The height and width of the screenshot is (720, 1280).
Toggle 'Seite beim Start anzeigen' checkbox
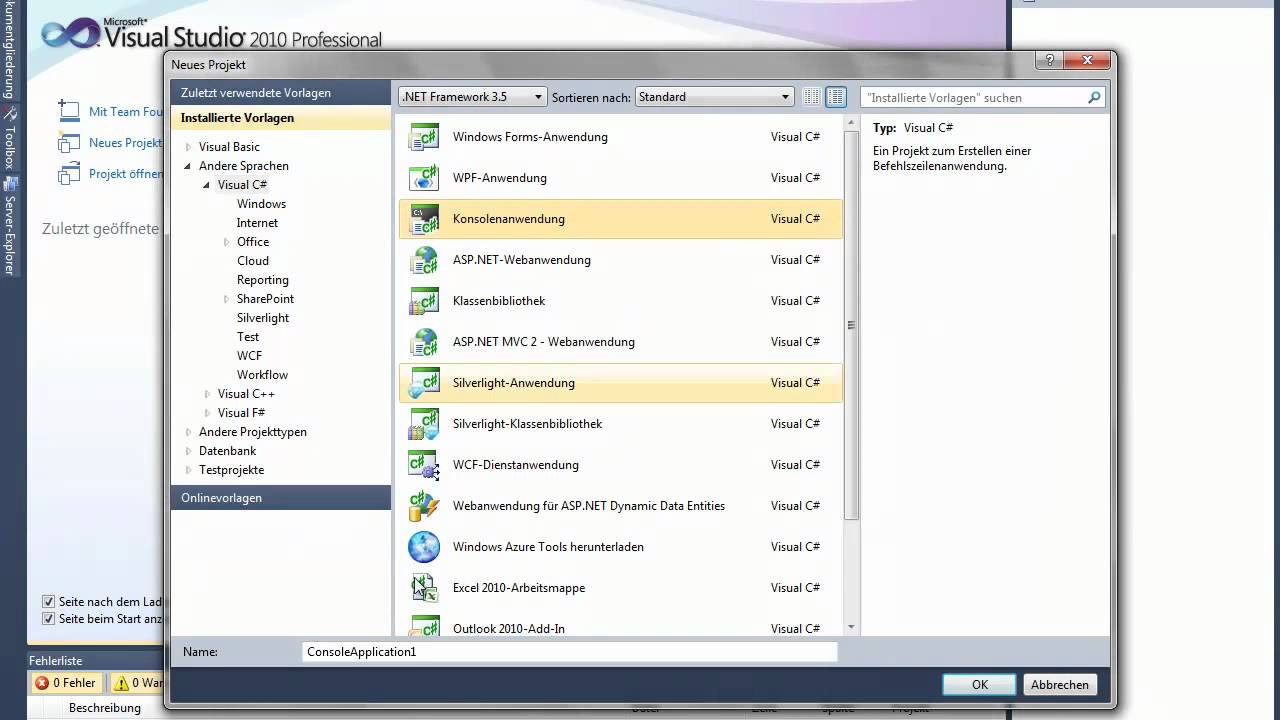pos(48,619)
